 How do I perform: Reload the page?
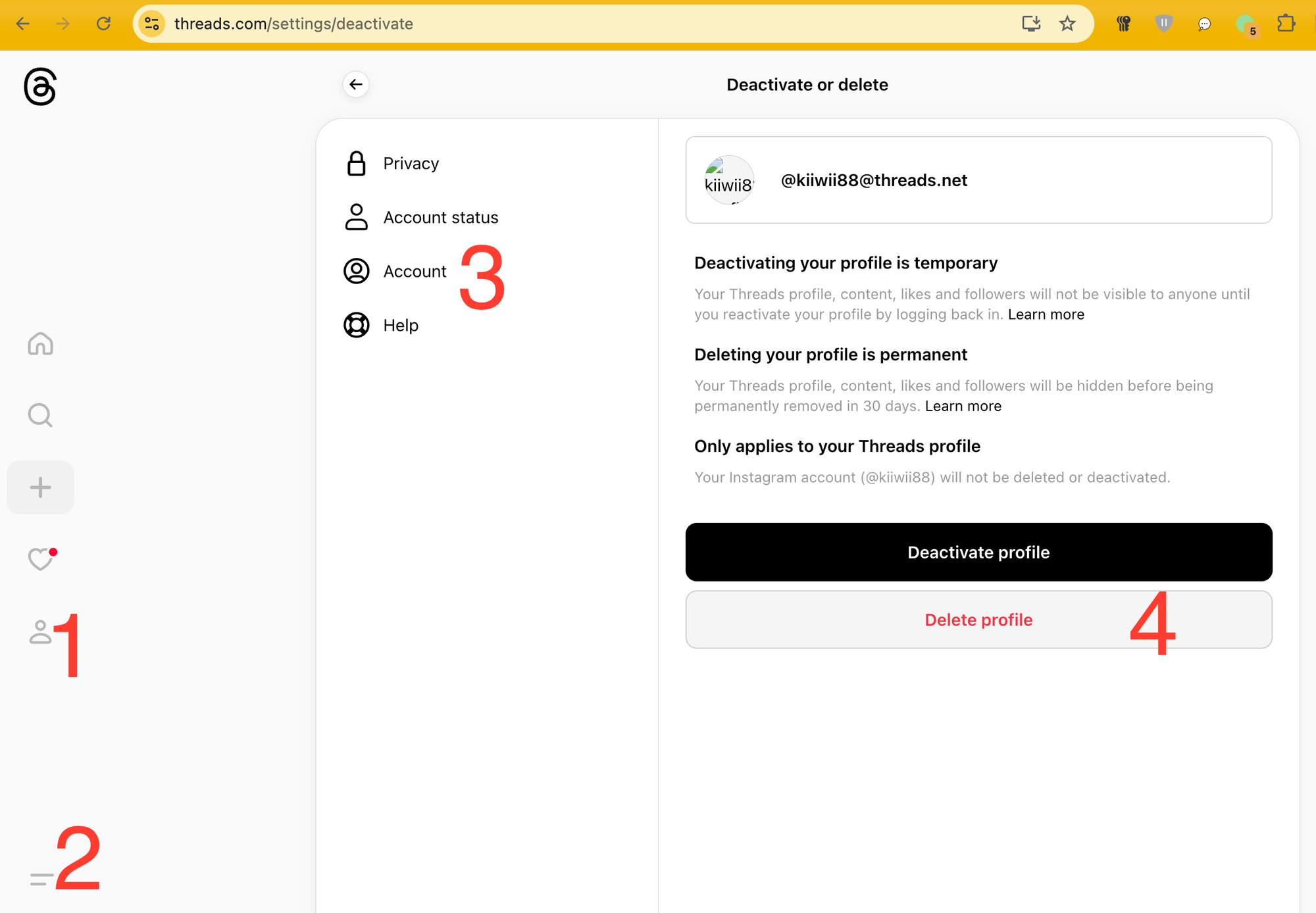coord(103,24)
